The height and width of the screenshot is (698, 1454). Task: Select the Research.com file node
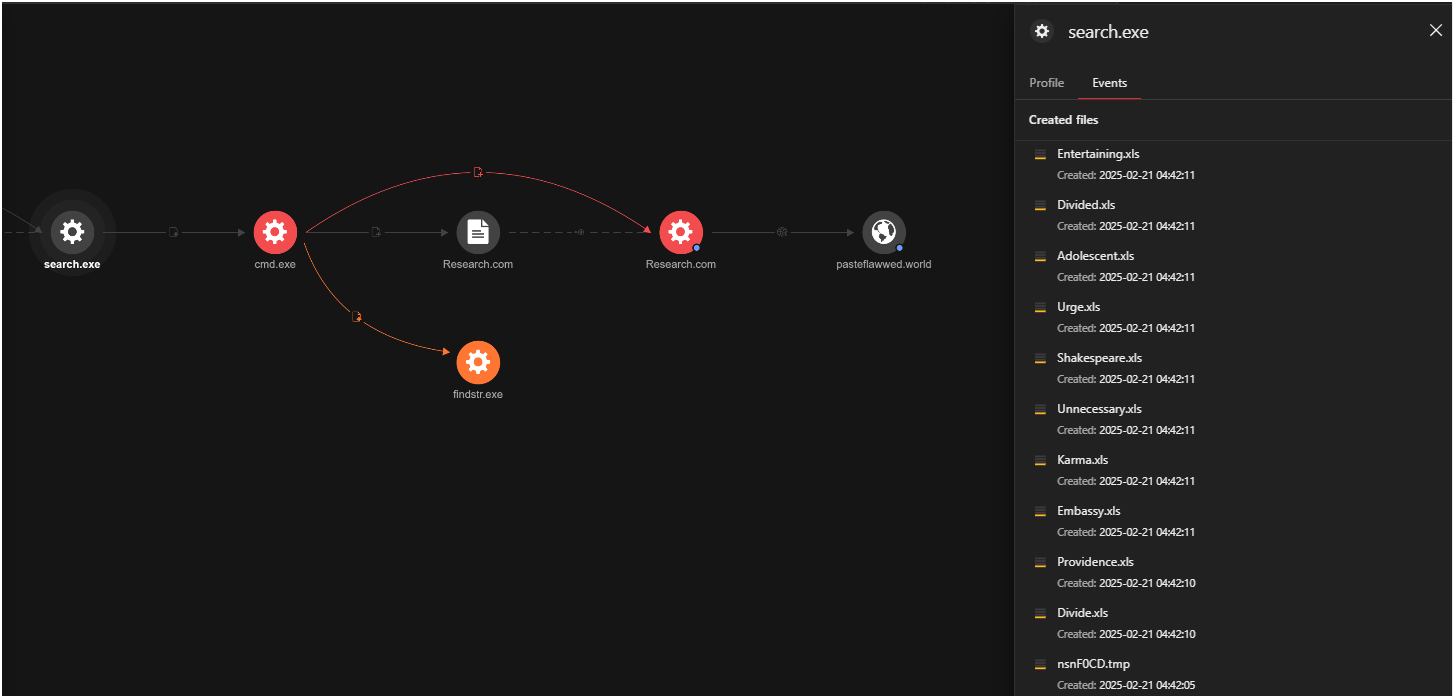(478, 232)
